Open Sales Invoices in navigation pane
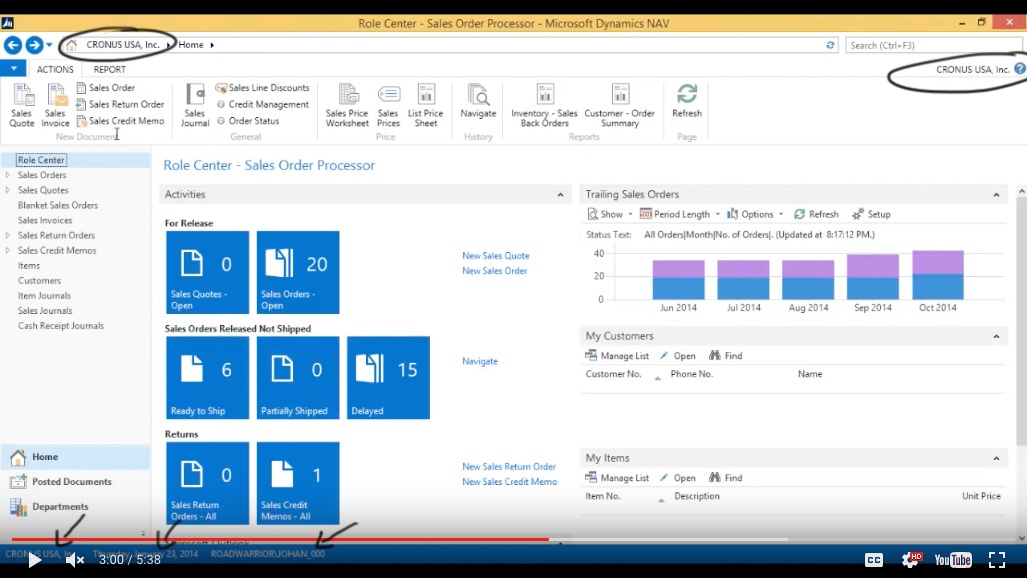This screenshot has height=578, width=1027. (x=45, y=220)
